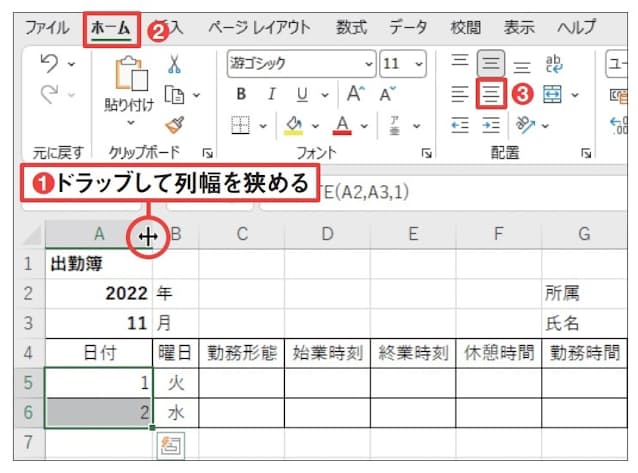Screen dimensions: 638x473
Task: Select column D header
Action: (x=328, y=235)
